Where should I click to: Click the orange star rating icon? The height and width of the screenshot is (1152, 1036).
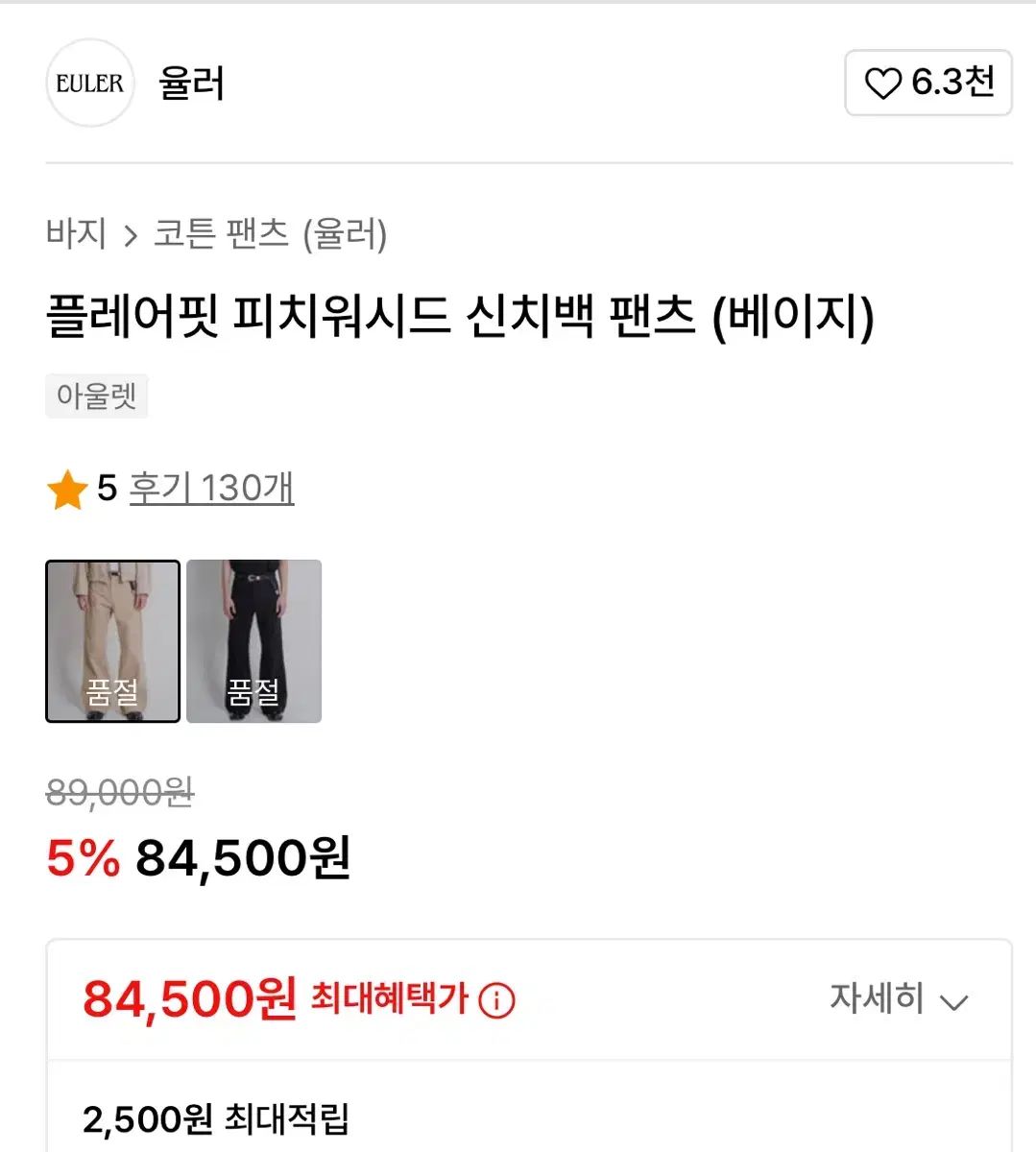coord(67,490)
